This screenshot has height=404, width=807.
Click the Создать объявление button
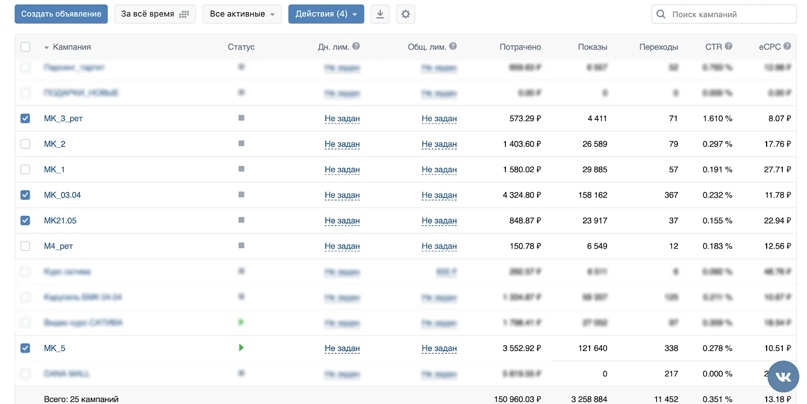61,14
